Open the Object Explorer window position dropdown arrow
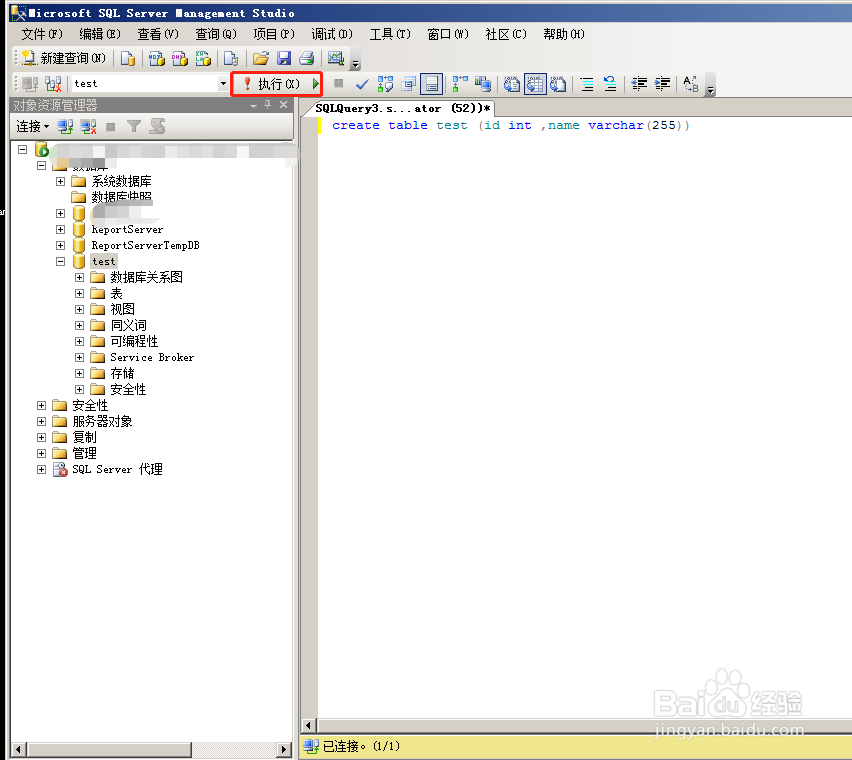This screenshot has height=760, width=852. tap(253, 105)
